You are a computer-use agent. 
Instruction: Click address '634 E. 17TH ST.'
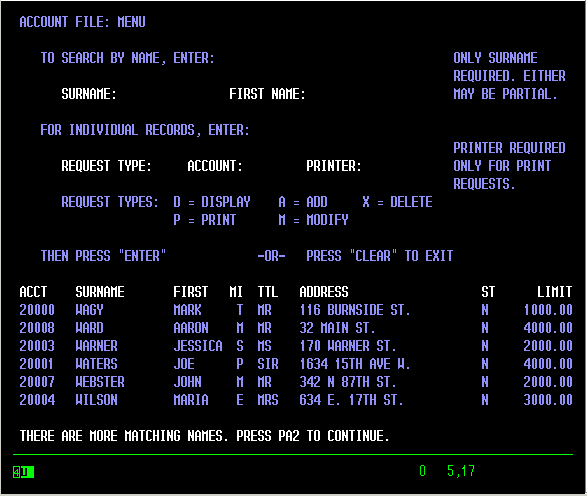tap(352, 400)
